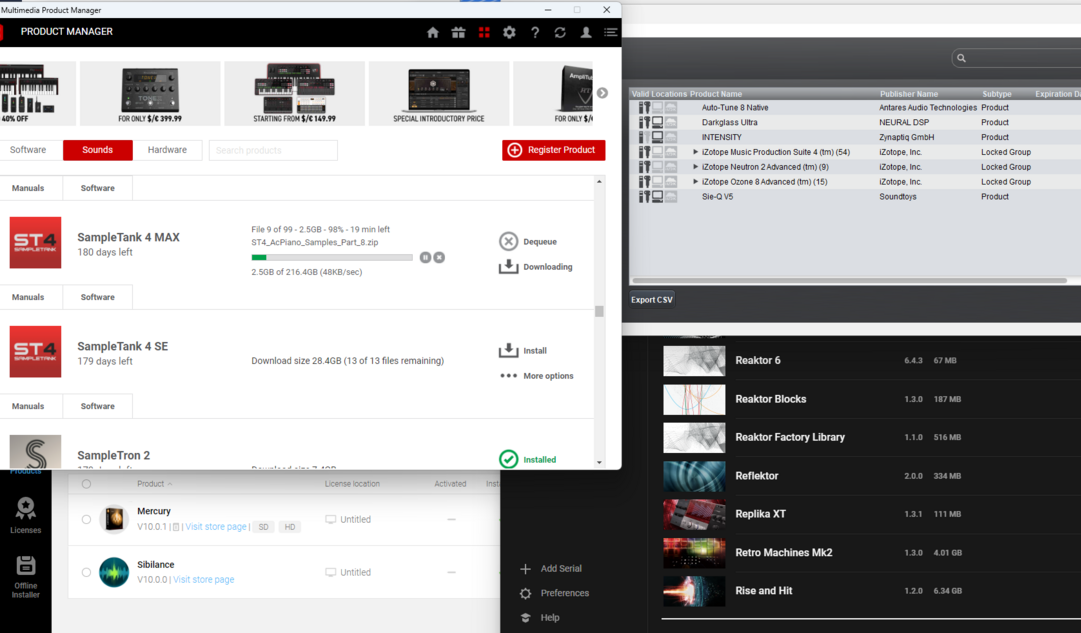The image size is (1081, 633).
Task: Open More options for SampleTank 4 SE
Action: point(536,376)
